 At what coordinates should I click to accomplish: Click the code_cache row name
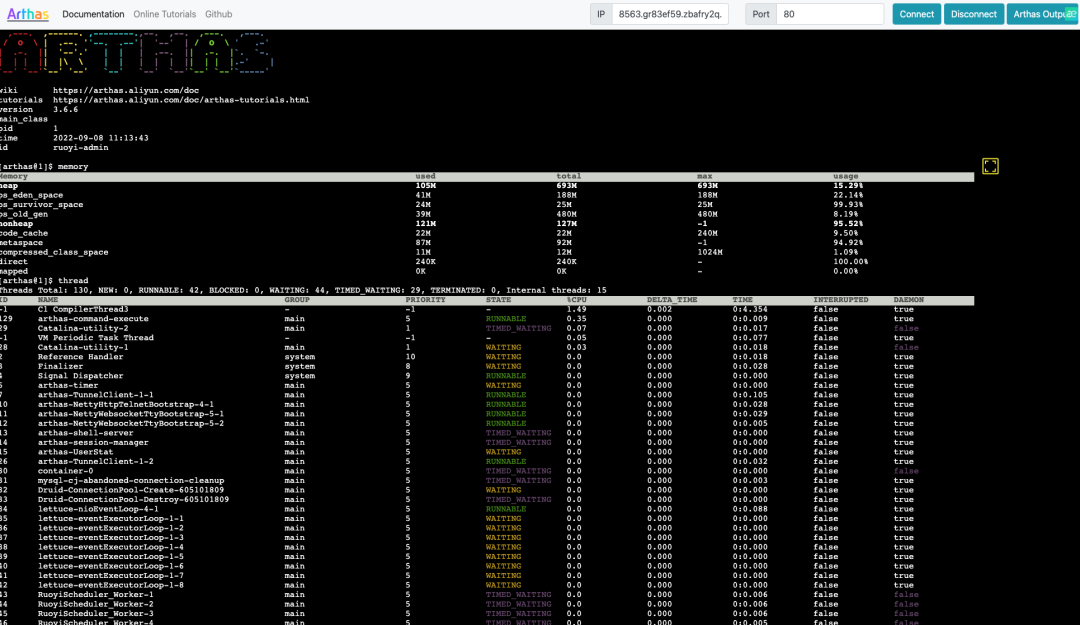coord(24,233)
